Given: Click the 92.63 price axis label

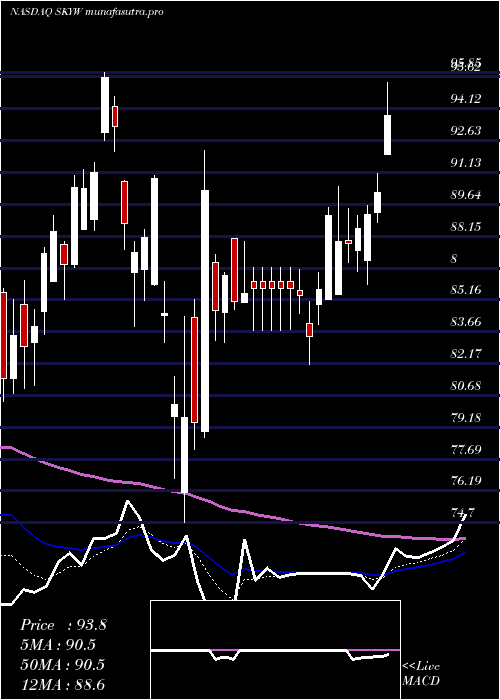Looking at the screenshot, I should [x=466, y=131].
